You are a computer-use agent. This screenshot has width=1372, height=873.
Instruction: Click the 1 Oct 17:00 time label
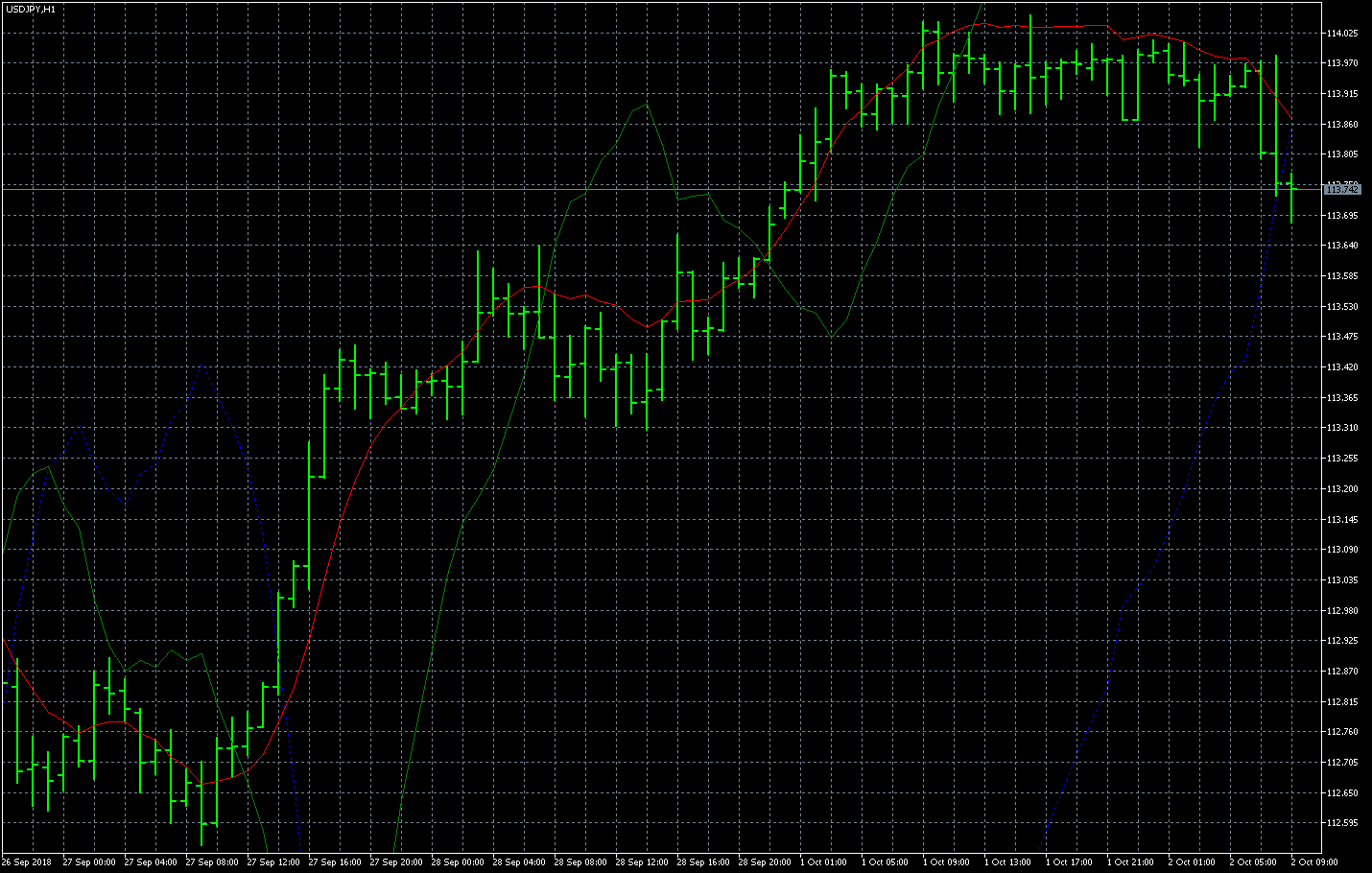tap(1069, 862)
